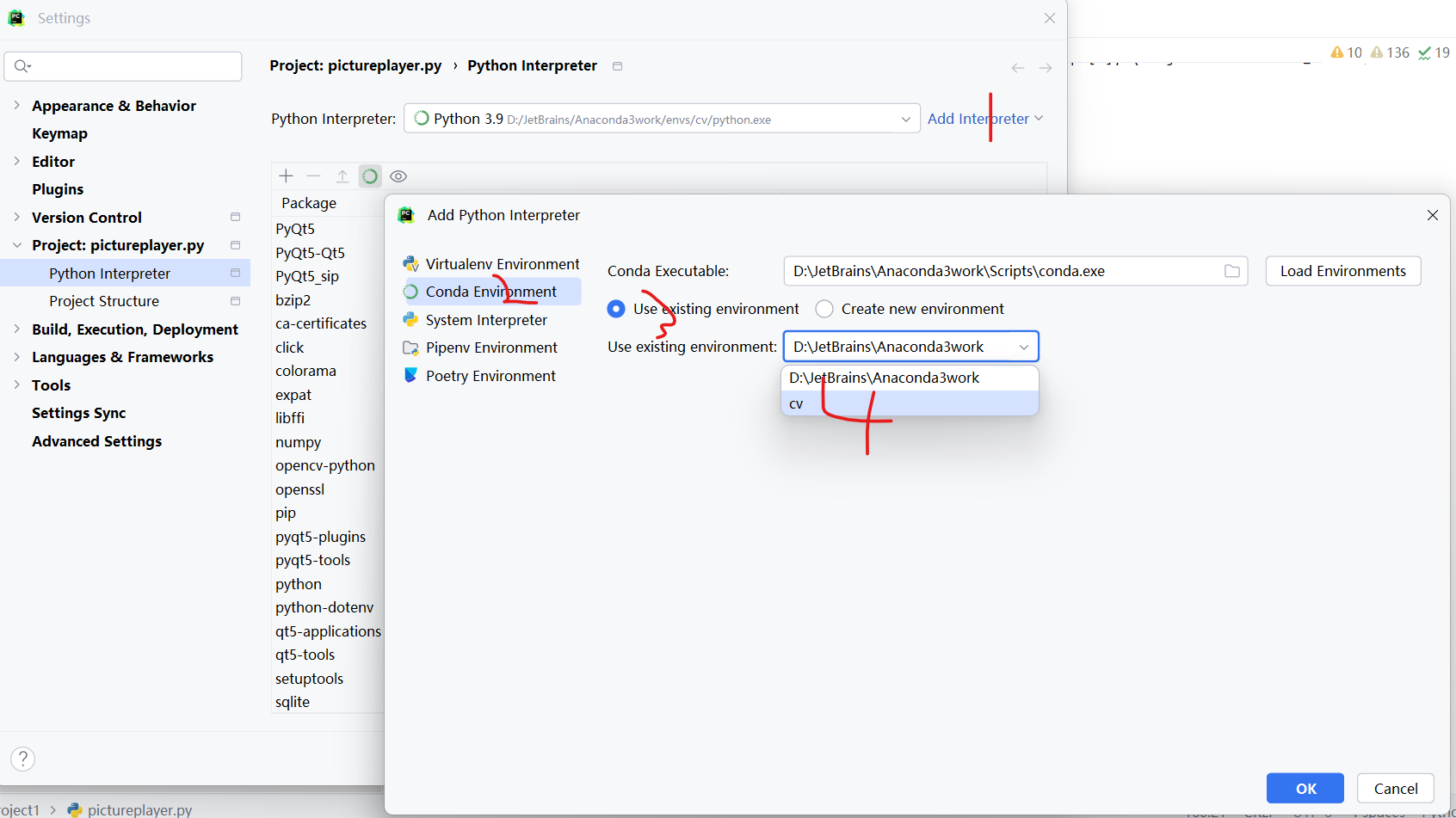Click the install package plus icon

pyautogui.click(x=287, y=176)
